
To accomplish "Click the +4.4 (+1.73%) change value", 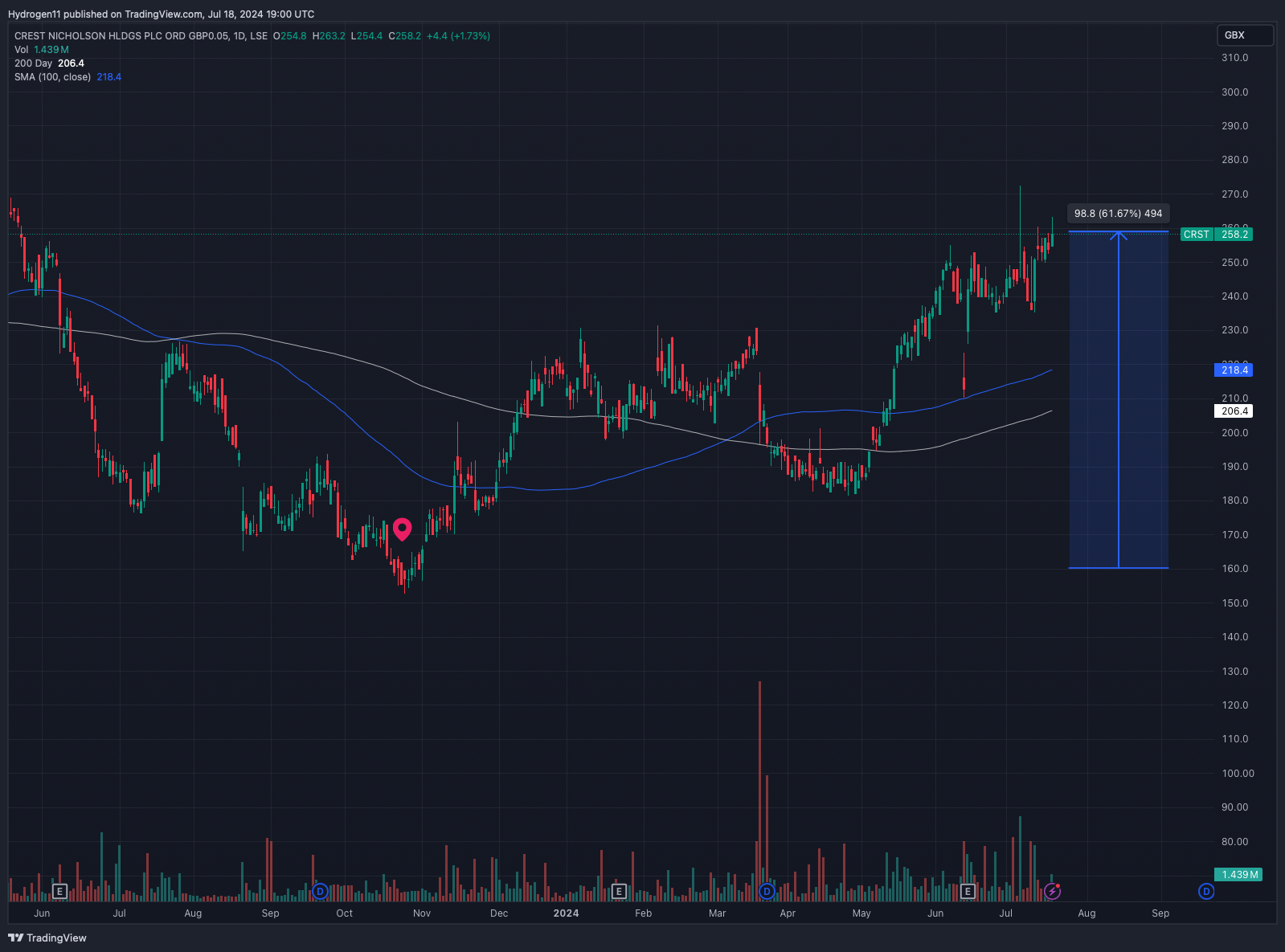I will click(458, 36).
